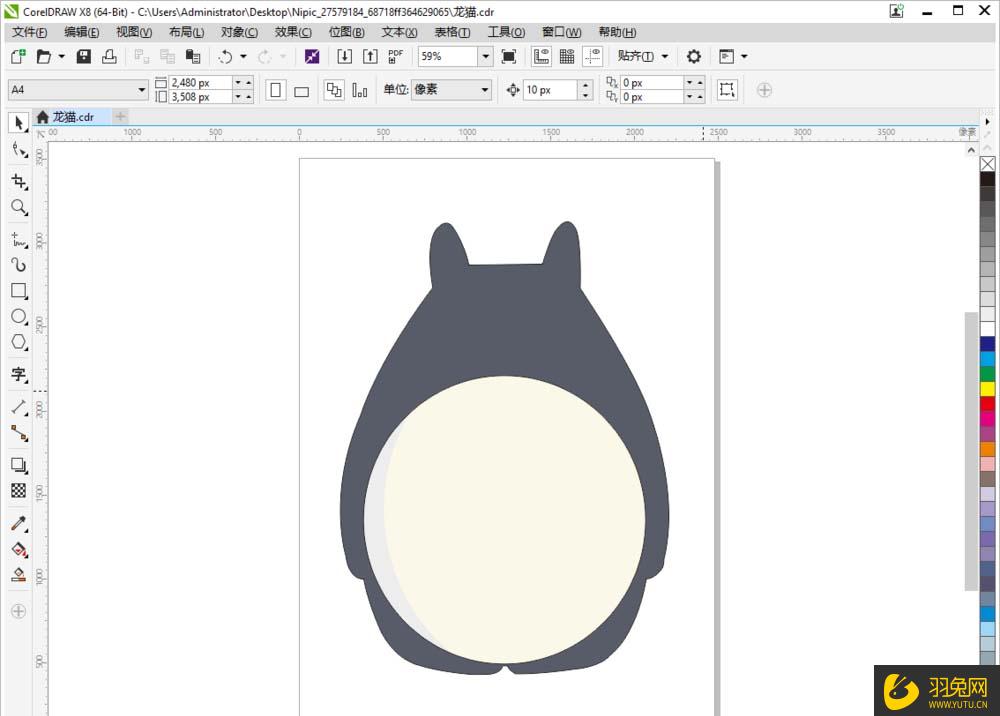This screenshot has height=716, width=1000.
Task: Click the Save disk icon
Action: (x=84, y=57)
